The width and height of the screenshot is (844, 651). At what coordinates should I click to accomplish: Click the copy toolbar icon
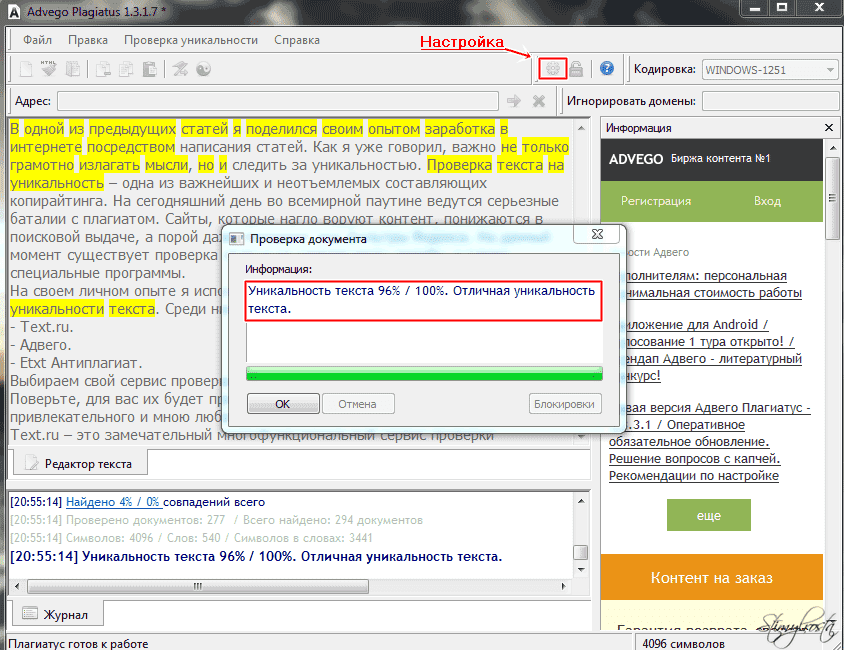coord(126,69)
